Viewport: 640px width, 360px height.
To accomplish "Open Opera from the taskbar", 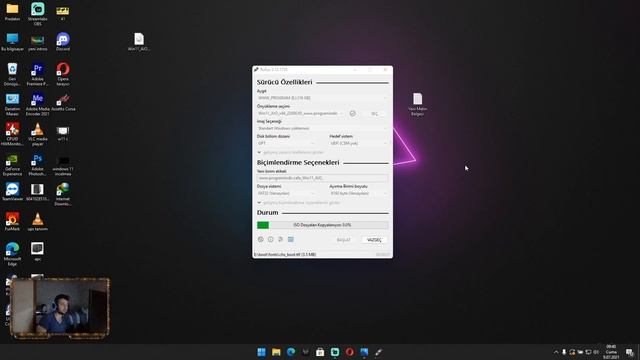I will coord(349,352).
